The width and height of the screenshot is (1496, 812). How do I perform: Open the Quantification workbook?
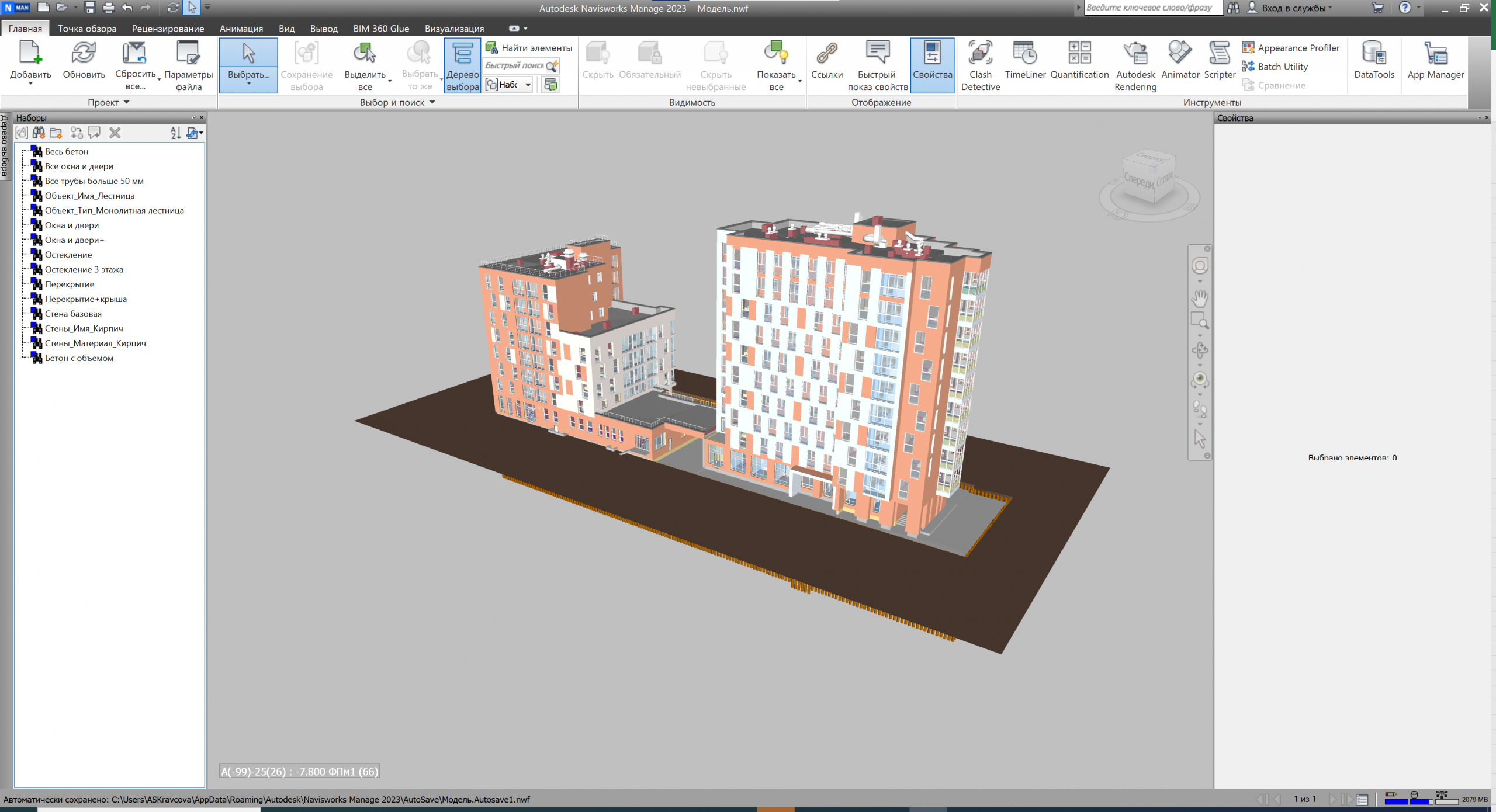[1079, 61]
